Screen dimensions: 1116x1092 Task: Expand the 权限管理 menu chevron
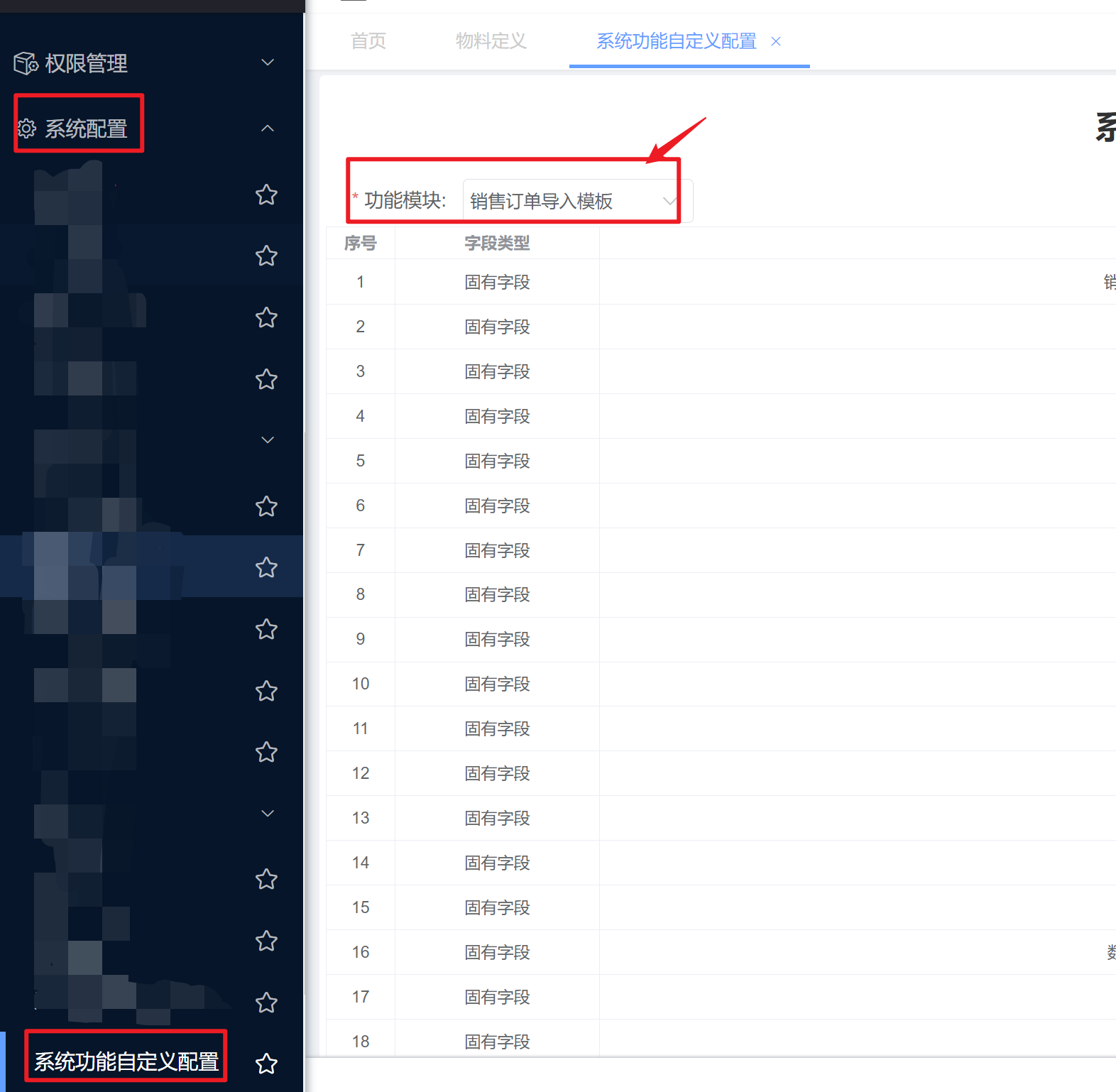(x=268, y=62)
